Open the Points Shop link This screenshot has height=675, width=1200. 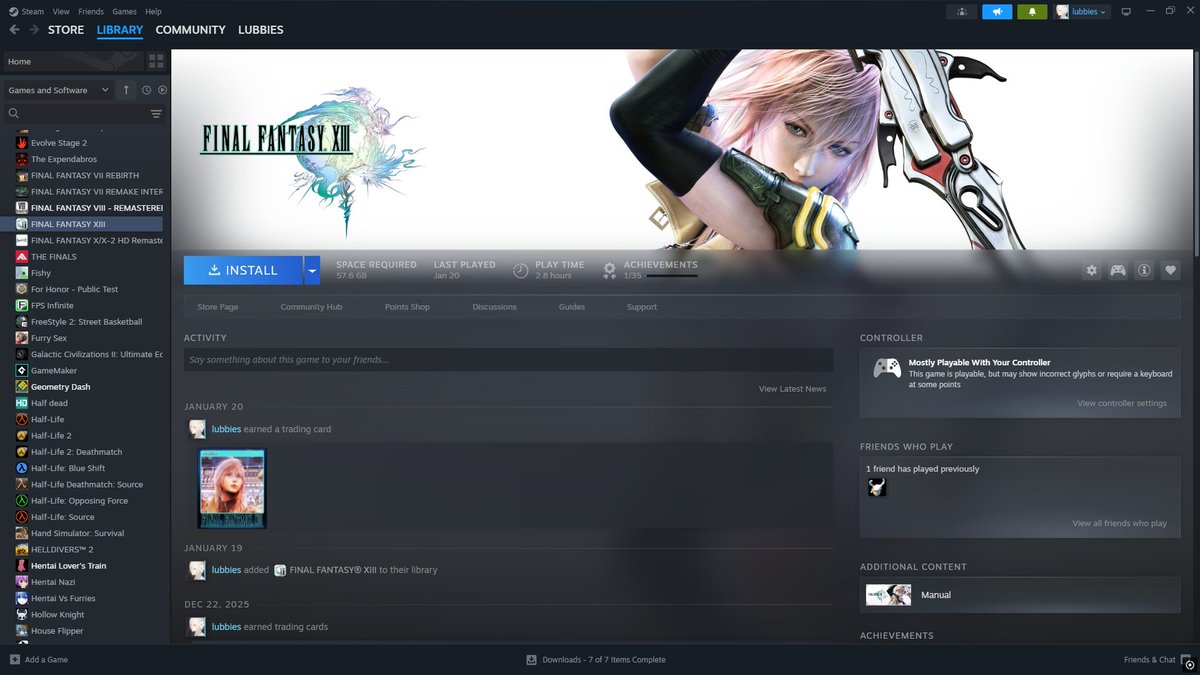[407, 307]
